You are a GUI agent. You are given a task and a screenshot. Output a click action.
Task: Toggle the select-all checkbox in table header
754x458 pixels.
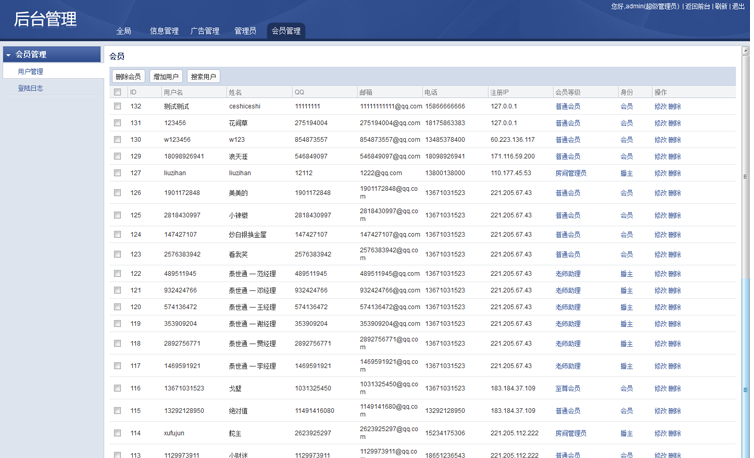(117, 92)
